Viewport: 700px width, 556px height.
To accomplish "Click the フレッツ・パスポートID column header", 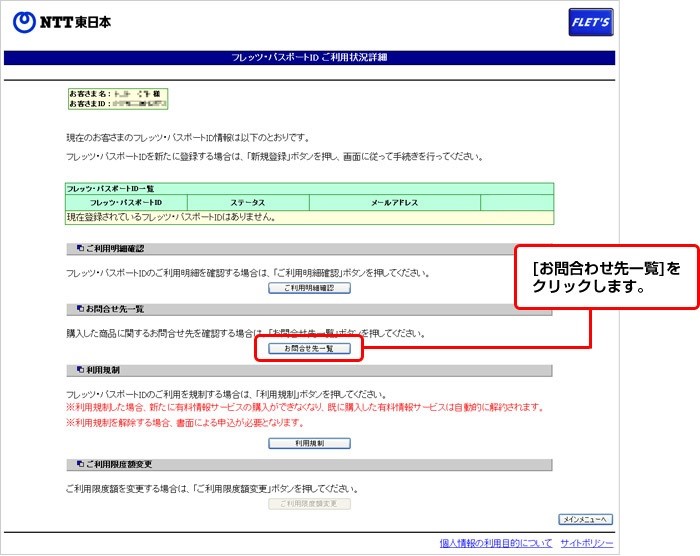I will pyautogui.click(x=126, y=203).
